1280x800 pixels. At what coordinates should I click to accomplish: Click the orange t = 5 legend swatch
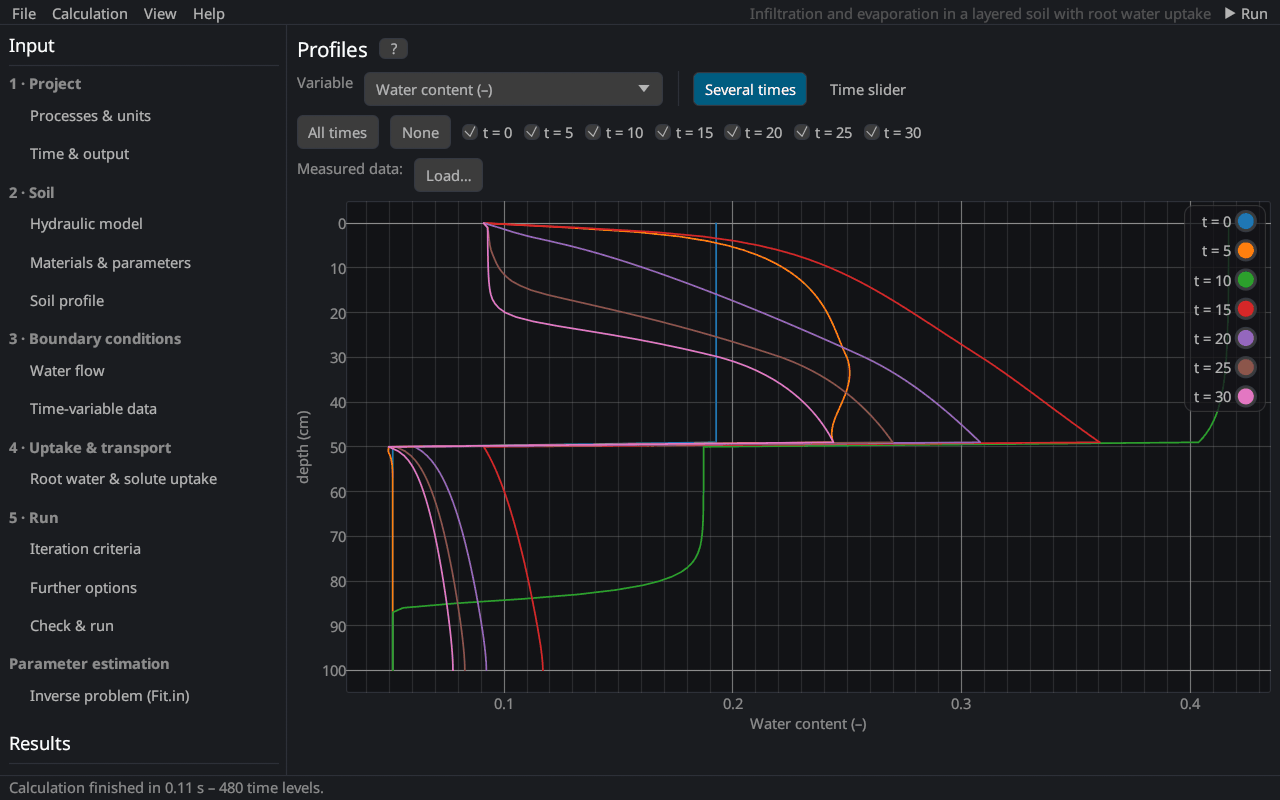pyautogui.click(x=1245, y=251)
